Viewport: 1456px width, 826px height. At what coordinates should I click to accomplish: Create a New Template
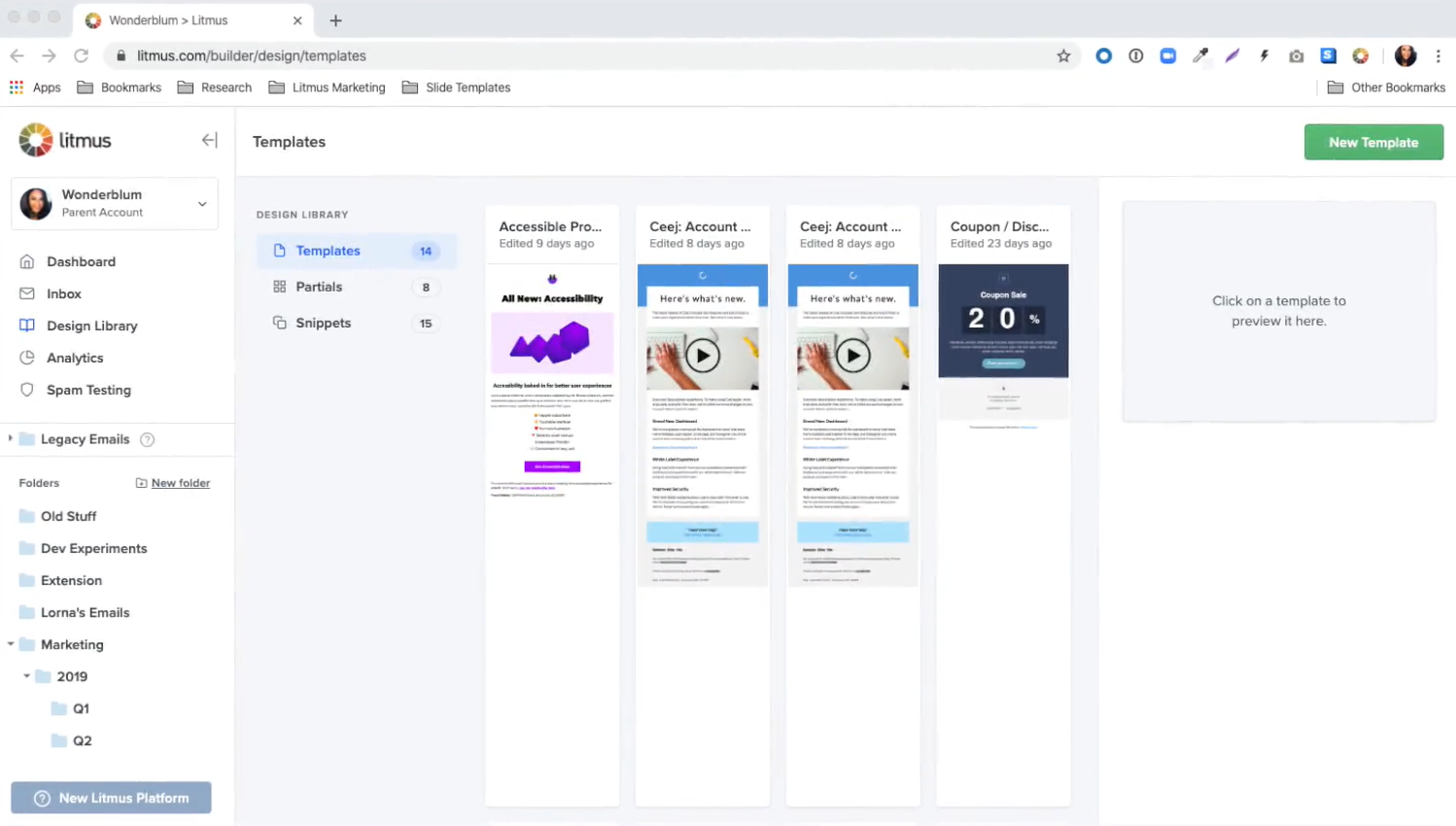tap(1373, 142)
